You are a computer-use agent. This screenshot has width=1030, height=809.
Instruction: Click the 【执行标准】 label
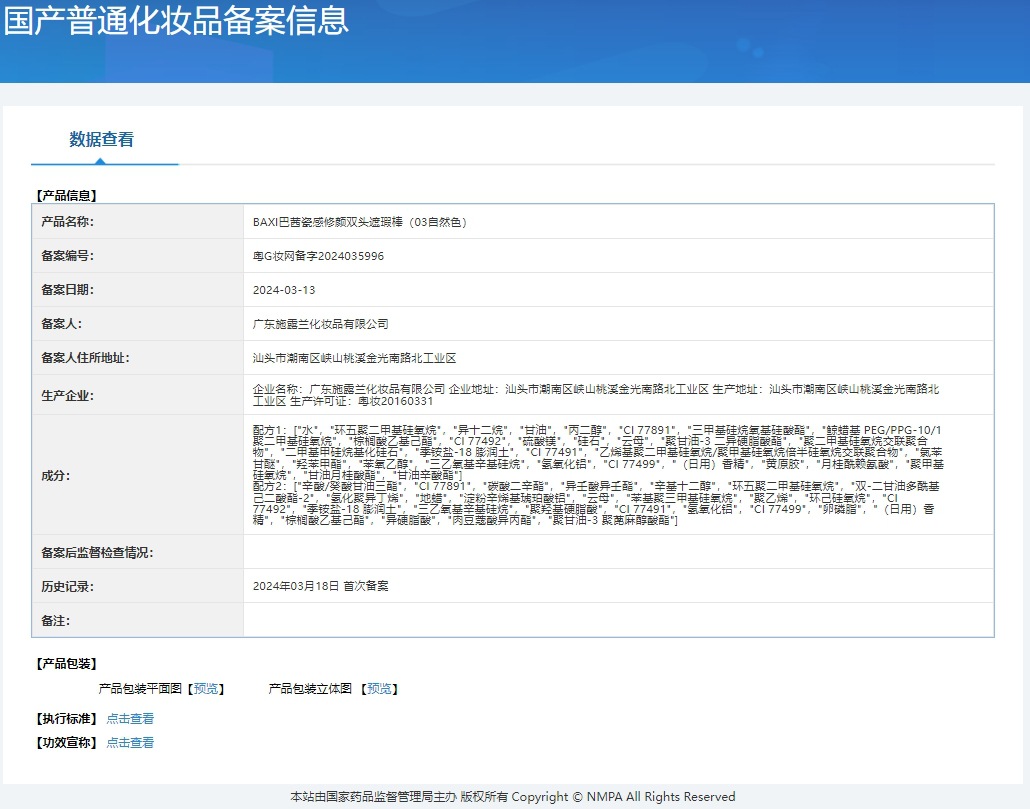point(66,718)
